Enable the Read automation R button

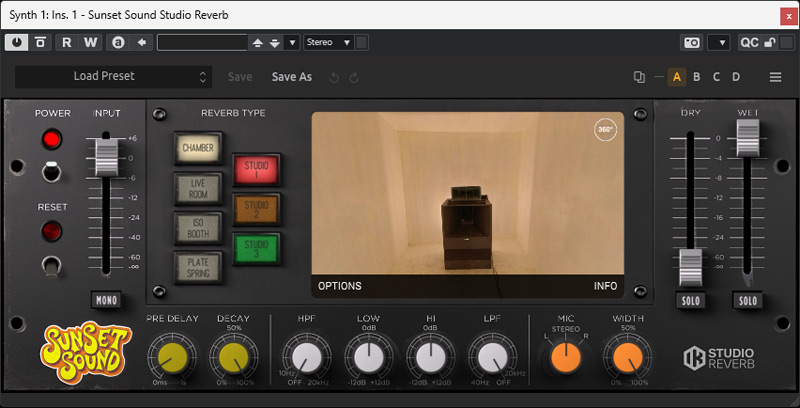pos(67,42)
